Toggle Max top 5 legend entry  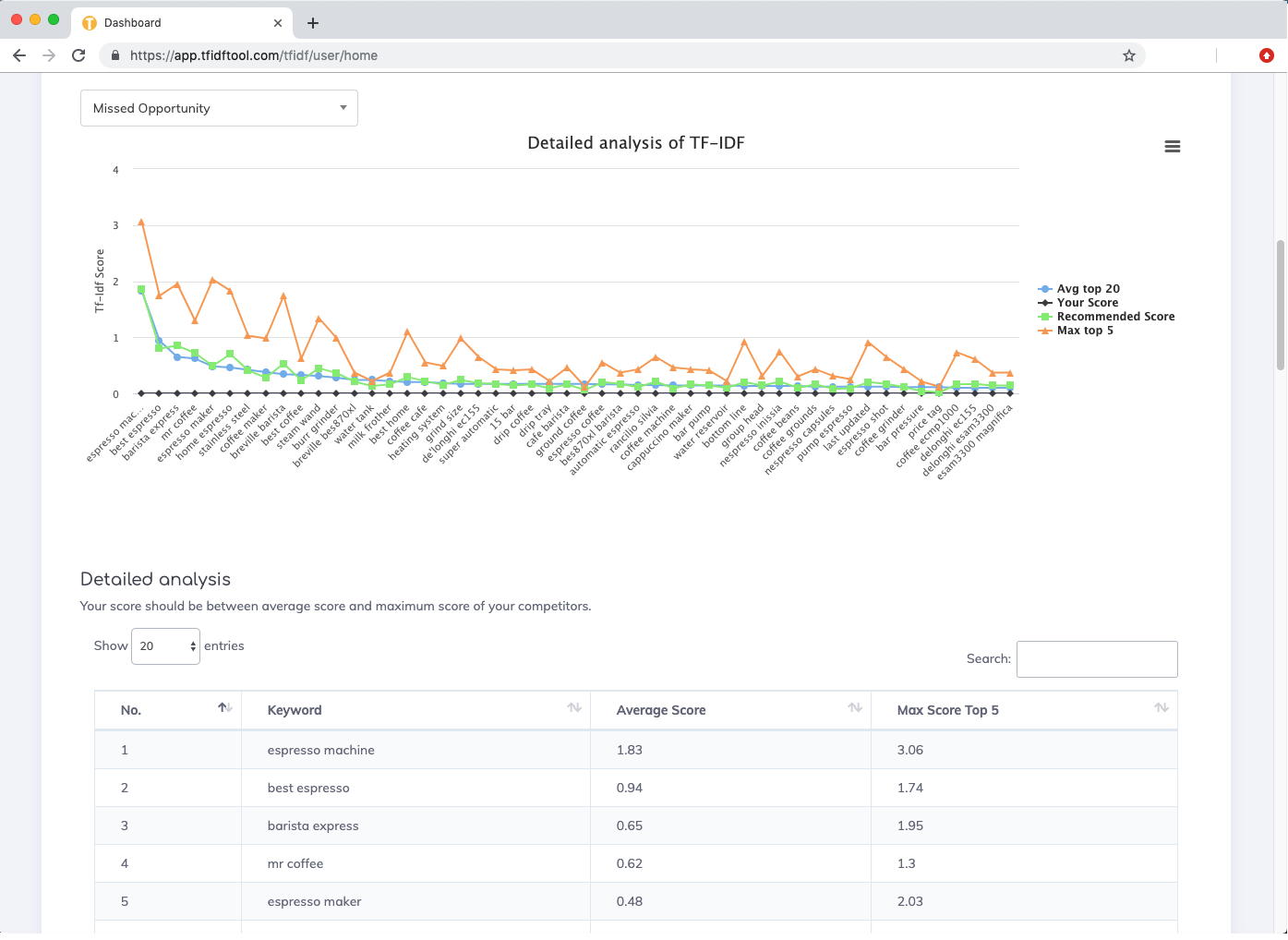coord(1085,331)
